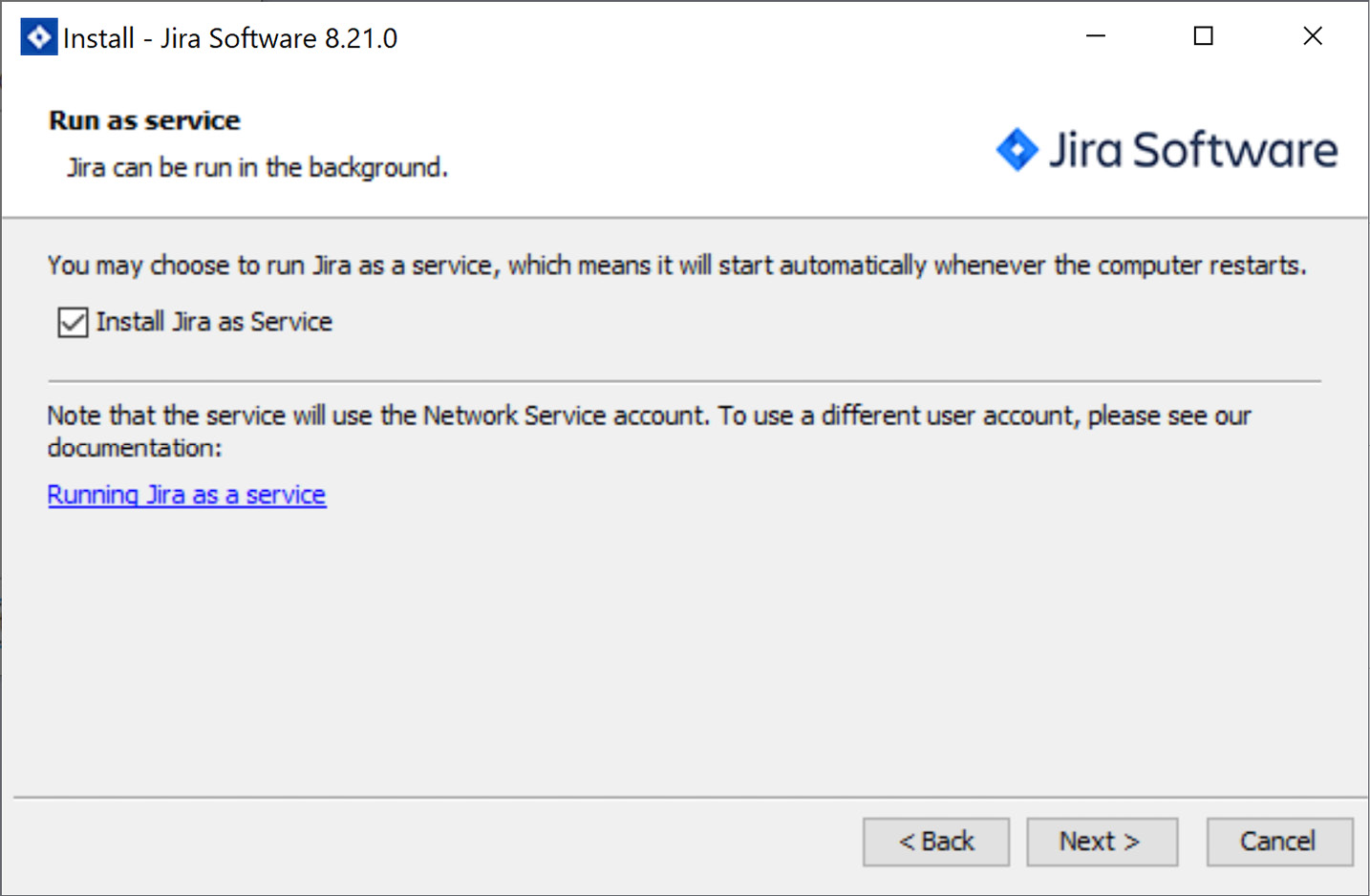Click the Jira Software branding in the header
1370x896 pixels.
pos(1166,149)
